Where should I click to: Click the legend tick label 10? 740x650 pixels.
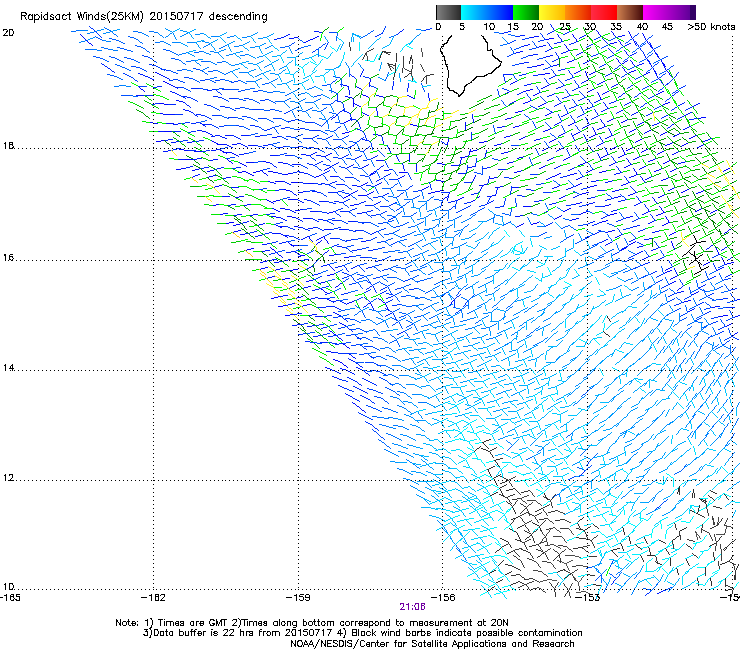(x=489, y=27)
